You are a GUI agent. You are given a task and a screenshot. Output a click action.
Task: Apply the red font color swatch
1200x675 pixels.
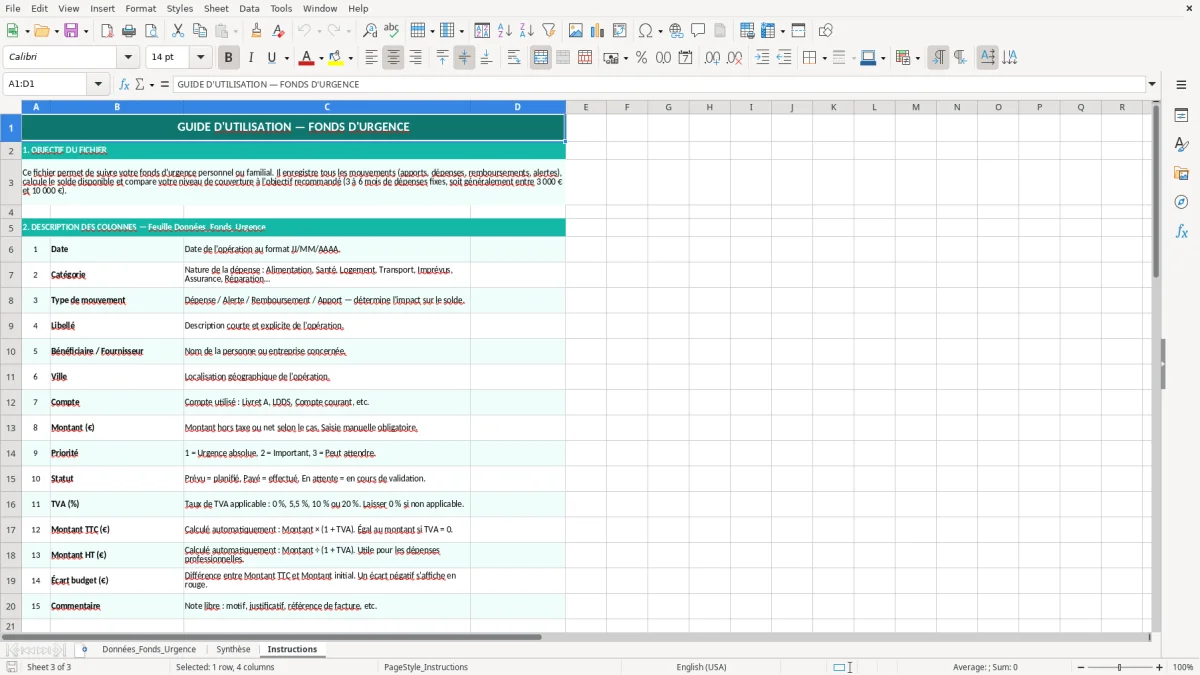pos(307,58)
